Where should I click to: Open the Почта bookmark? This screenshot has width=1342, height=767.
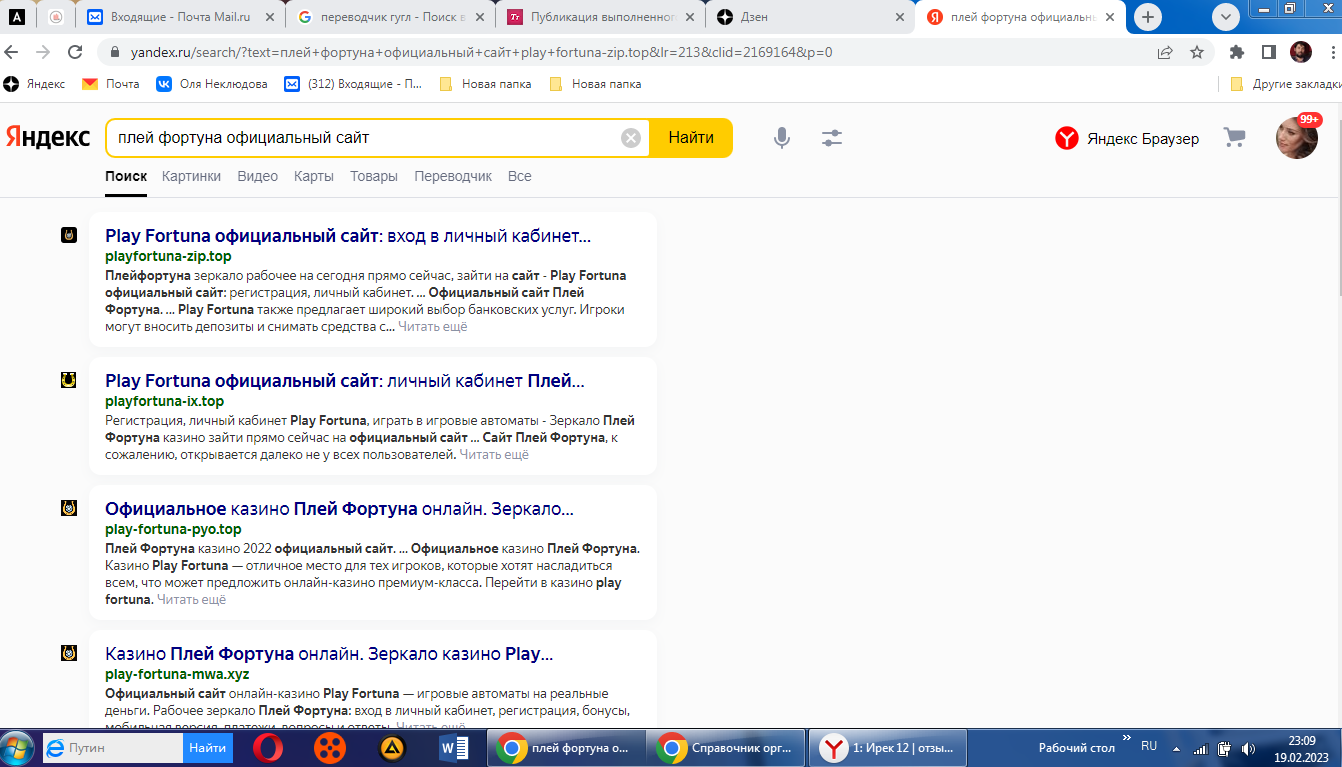click(111, 84)
